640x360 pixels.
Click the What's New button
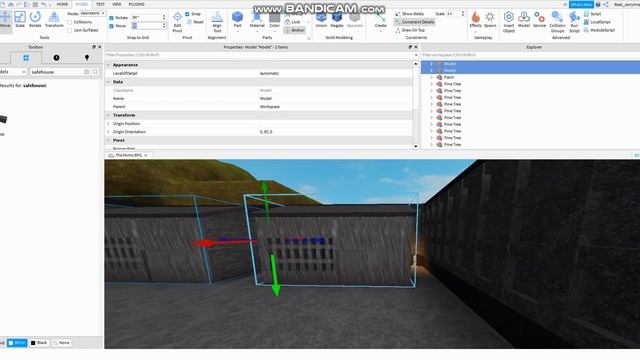pyautogui.click(x=581, y=4)
